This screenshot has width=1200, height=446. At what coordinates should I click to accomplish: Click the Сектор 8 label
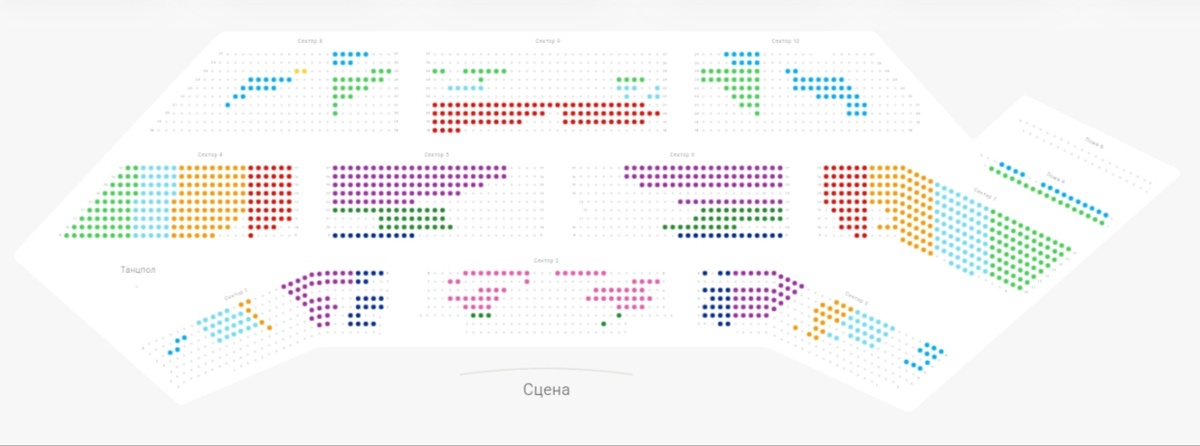point(310,41)
